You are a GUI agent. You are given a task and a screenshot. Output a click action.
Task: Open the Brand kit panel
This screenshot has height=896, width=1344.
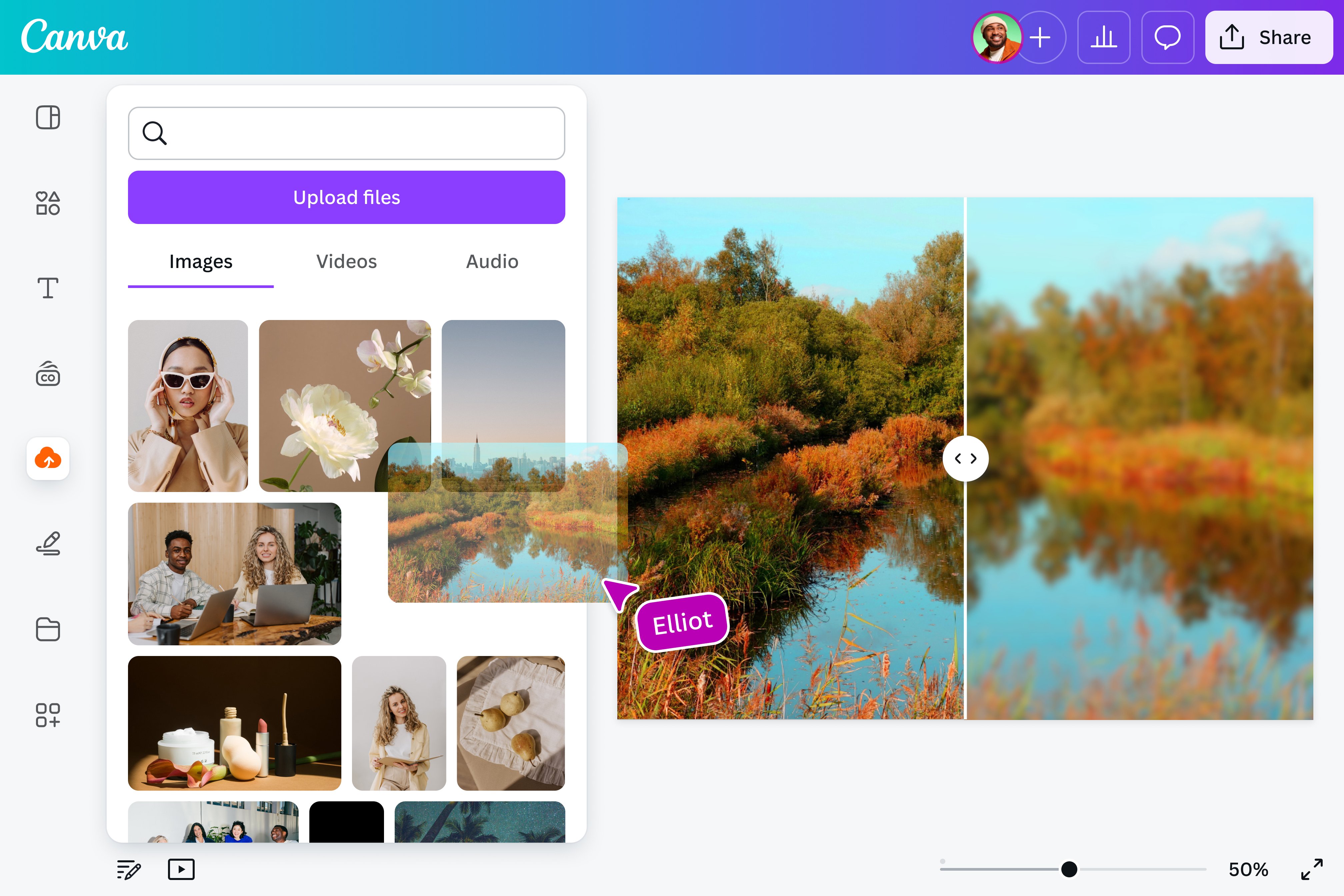pos(48,374)
